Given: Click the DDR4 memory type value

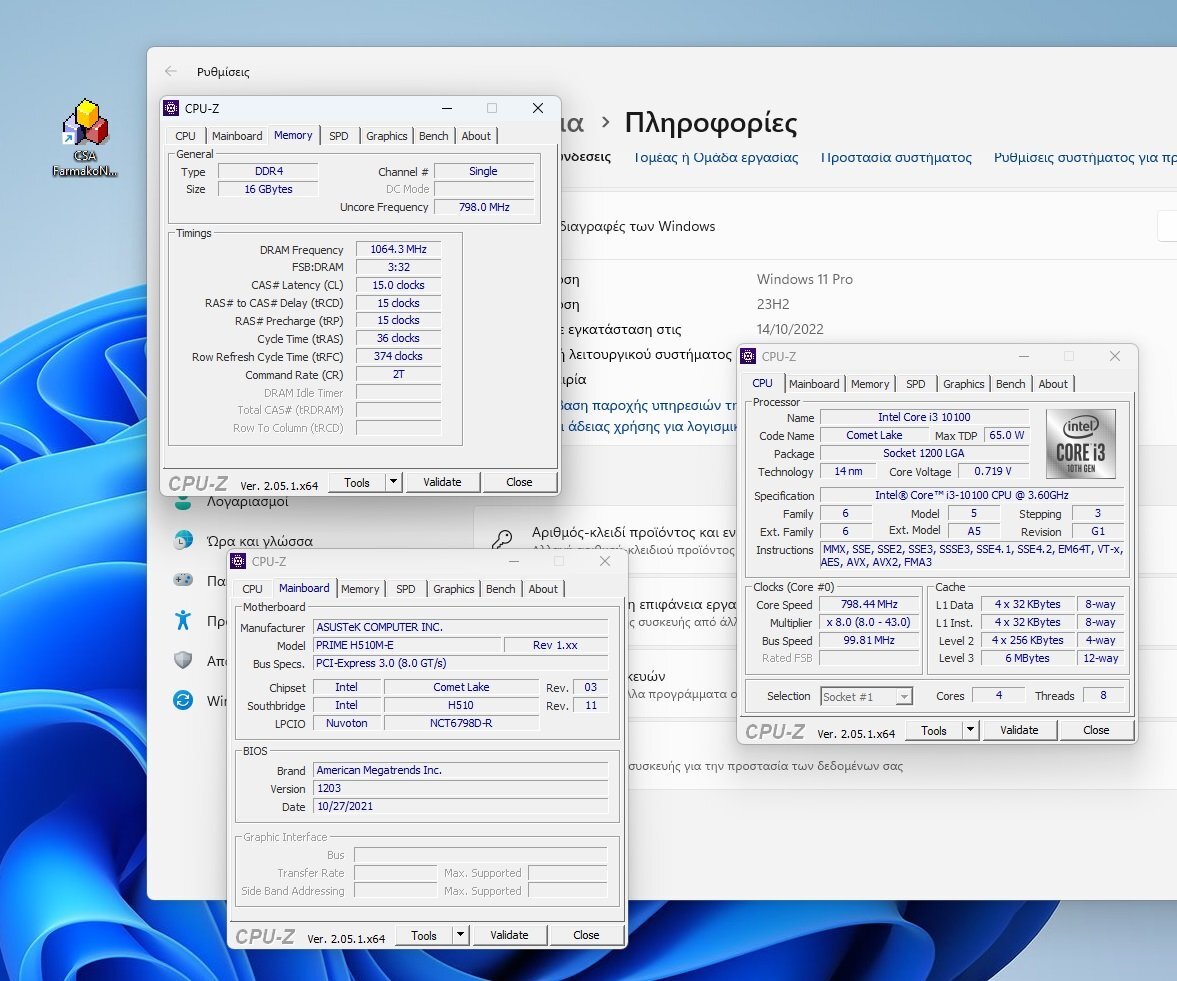Looking at the screenshot, I should tap(268, 171).
